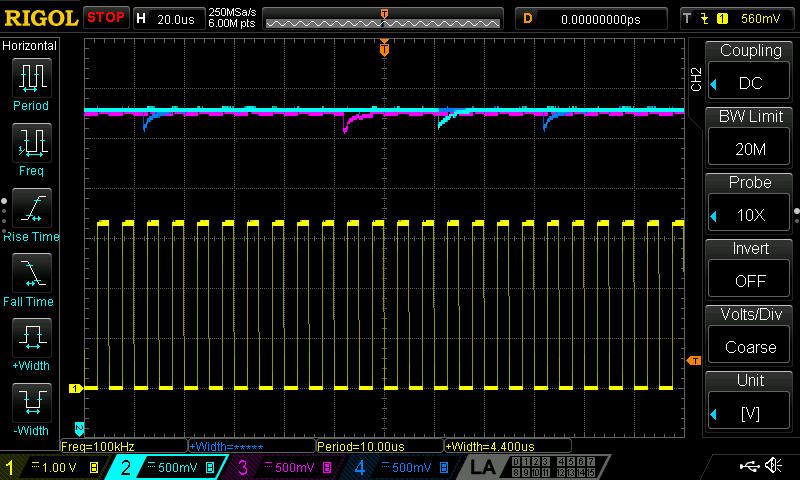Select channel 4 tab showing 500mV
This screenshot has width=800, height=480.
point(403,467)
